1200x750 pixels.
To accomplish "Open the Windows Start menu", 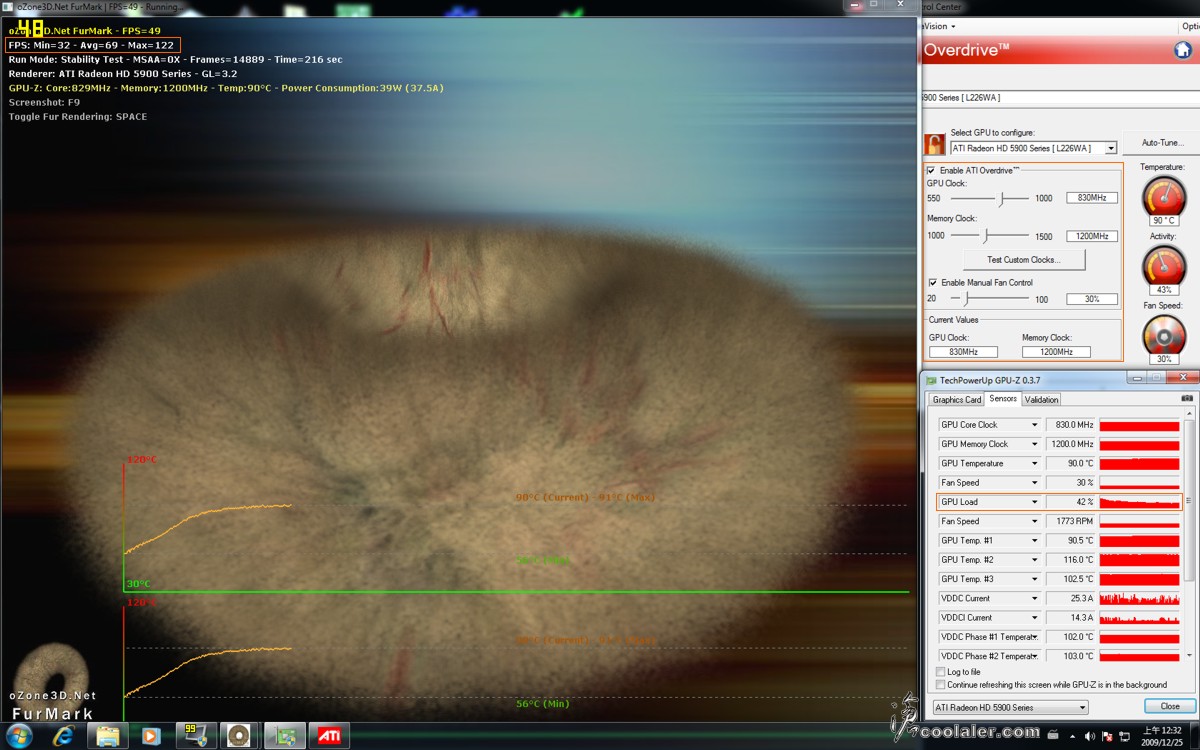I will (19, 736).
